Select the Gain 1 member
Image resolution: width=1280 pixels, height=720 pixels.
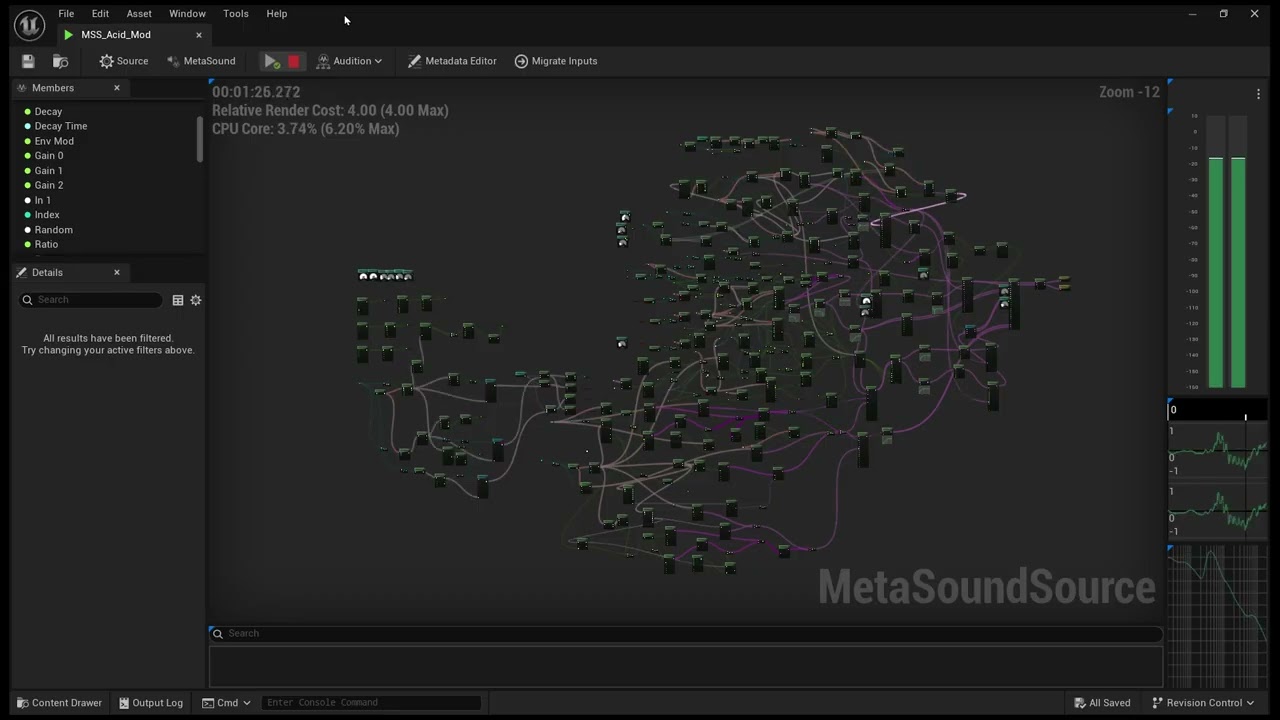[49, 171]
